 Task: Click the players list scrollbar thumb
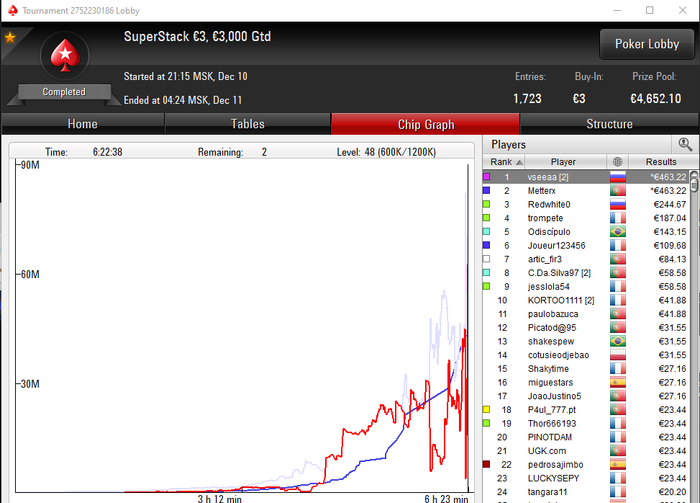coord(694,184)
